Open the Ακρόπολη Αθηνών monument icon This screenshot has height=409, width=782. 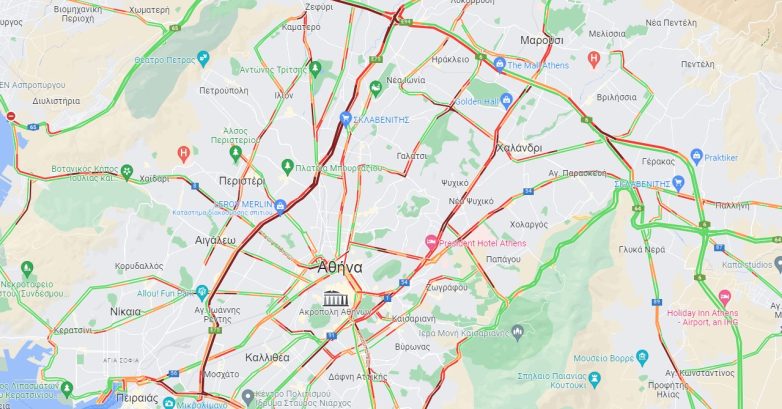(336, 299)
